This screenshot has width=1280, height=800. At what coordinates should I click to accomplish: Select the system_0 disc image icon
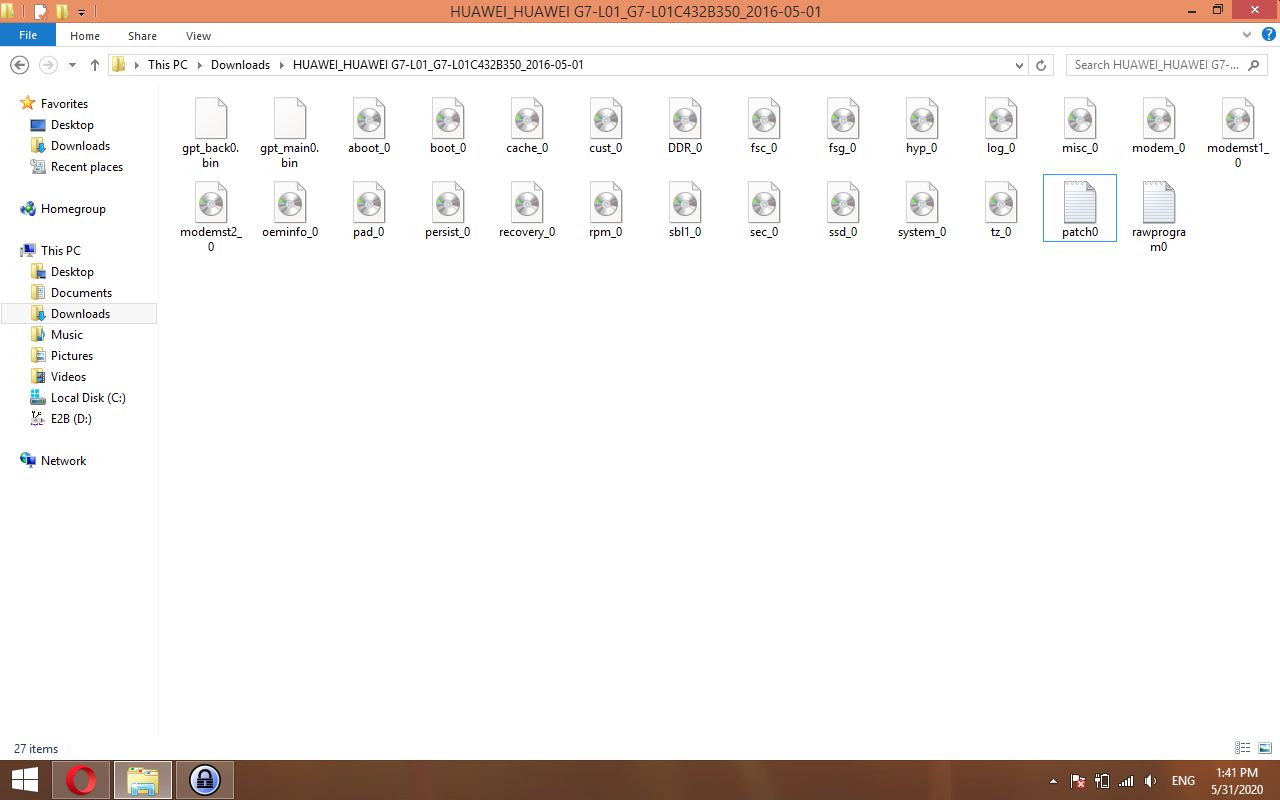[922, 202]
